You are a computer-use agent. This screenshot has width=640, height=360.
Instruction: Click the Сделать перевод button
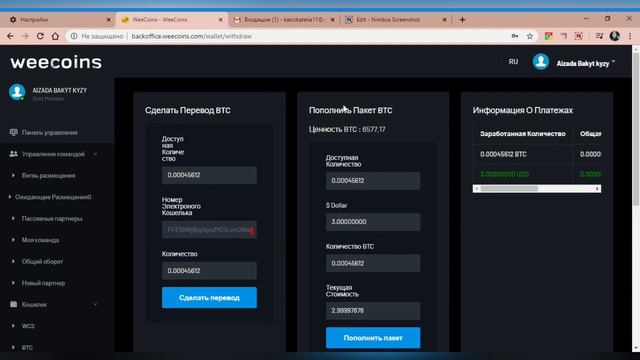click(x=209, y=298)
